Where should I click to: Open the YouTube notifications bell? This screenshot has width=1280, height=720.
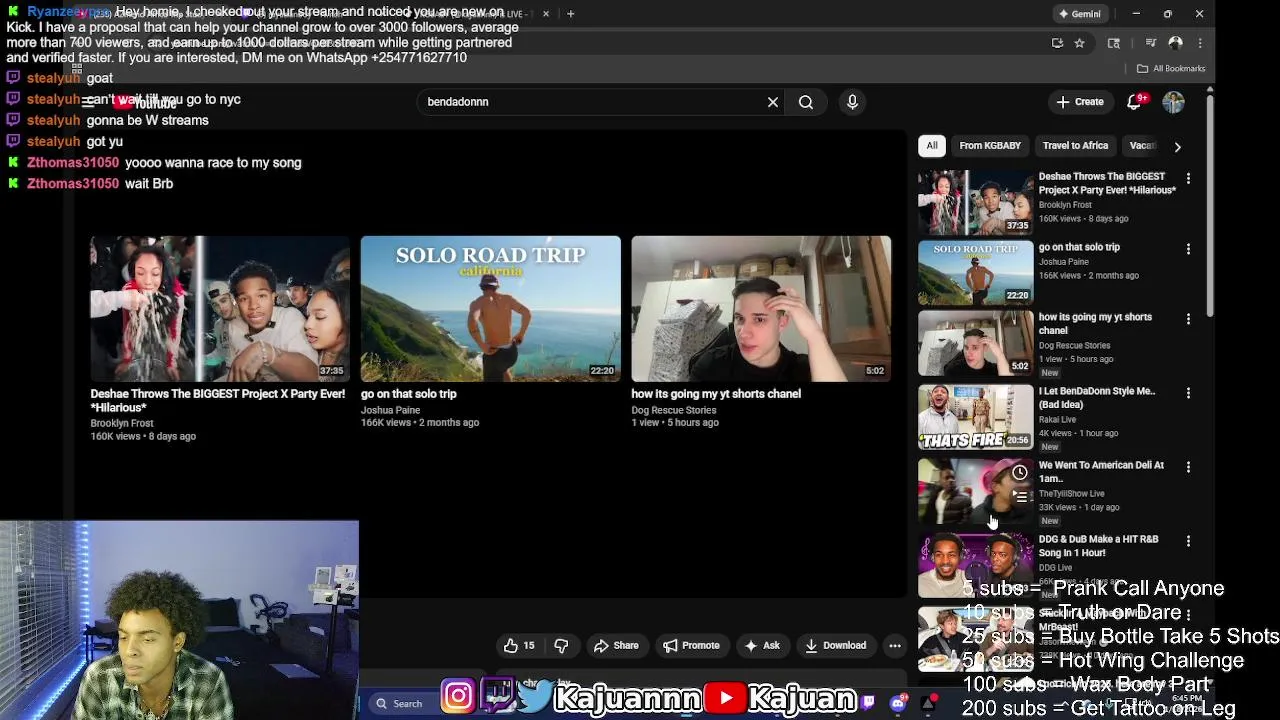1135,102
